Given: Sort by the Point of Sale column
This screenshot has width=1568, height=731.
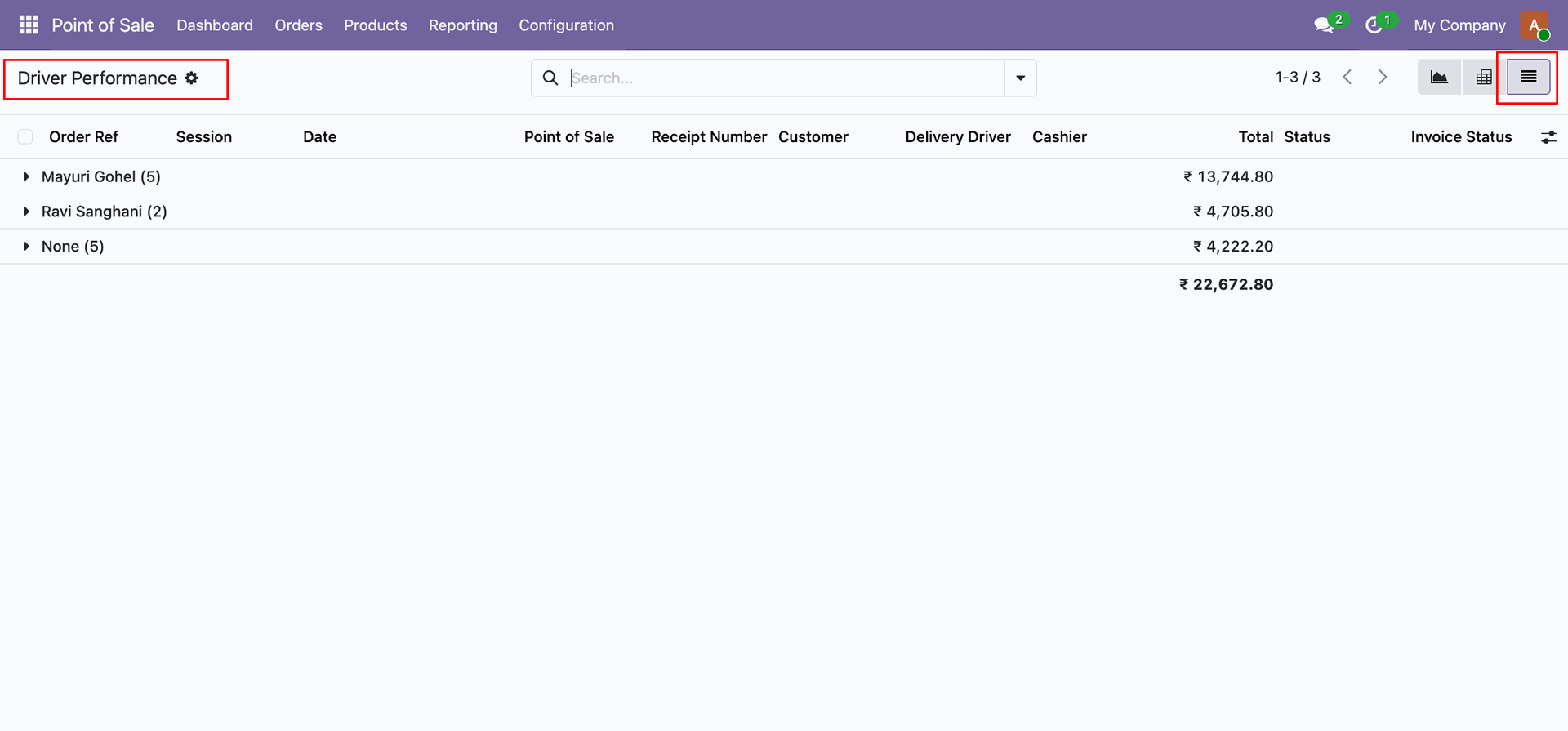Looking at the screenshot, I should tap(569, 137).
